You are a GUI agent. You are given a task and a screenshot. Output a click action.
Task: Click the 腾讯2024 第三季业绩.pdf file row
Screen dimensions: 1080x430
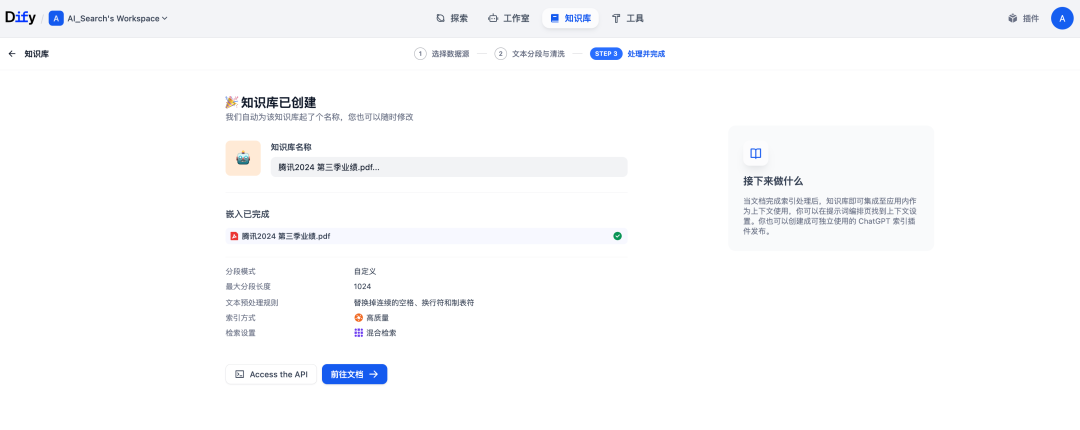(426, 236)
